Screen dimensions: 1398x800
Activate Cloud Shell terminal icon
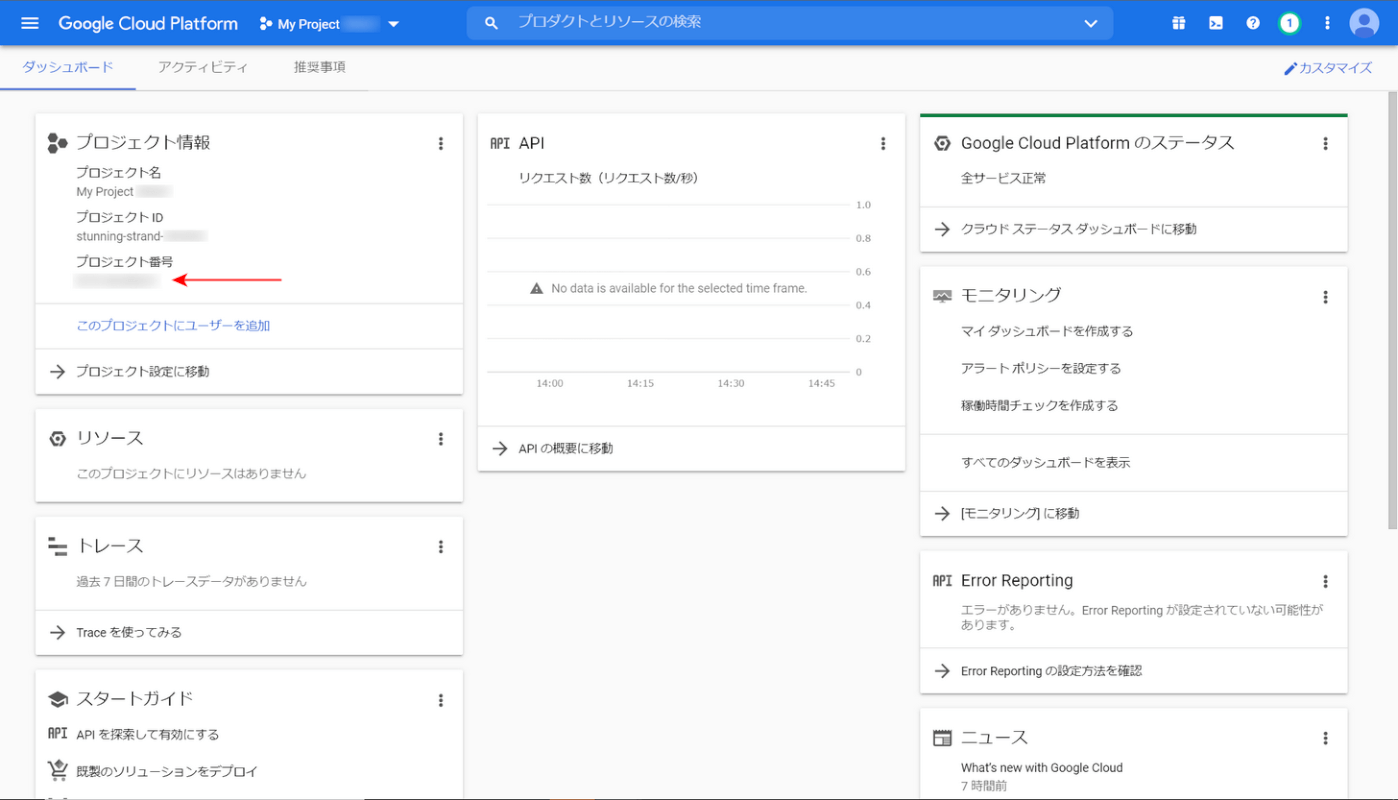[x=1216, y=23]
